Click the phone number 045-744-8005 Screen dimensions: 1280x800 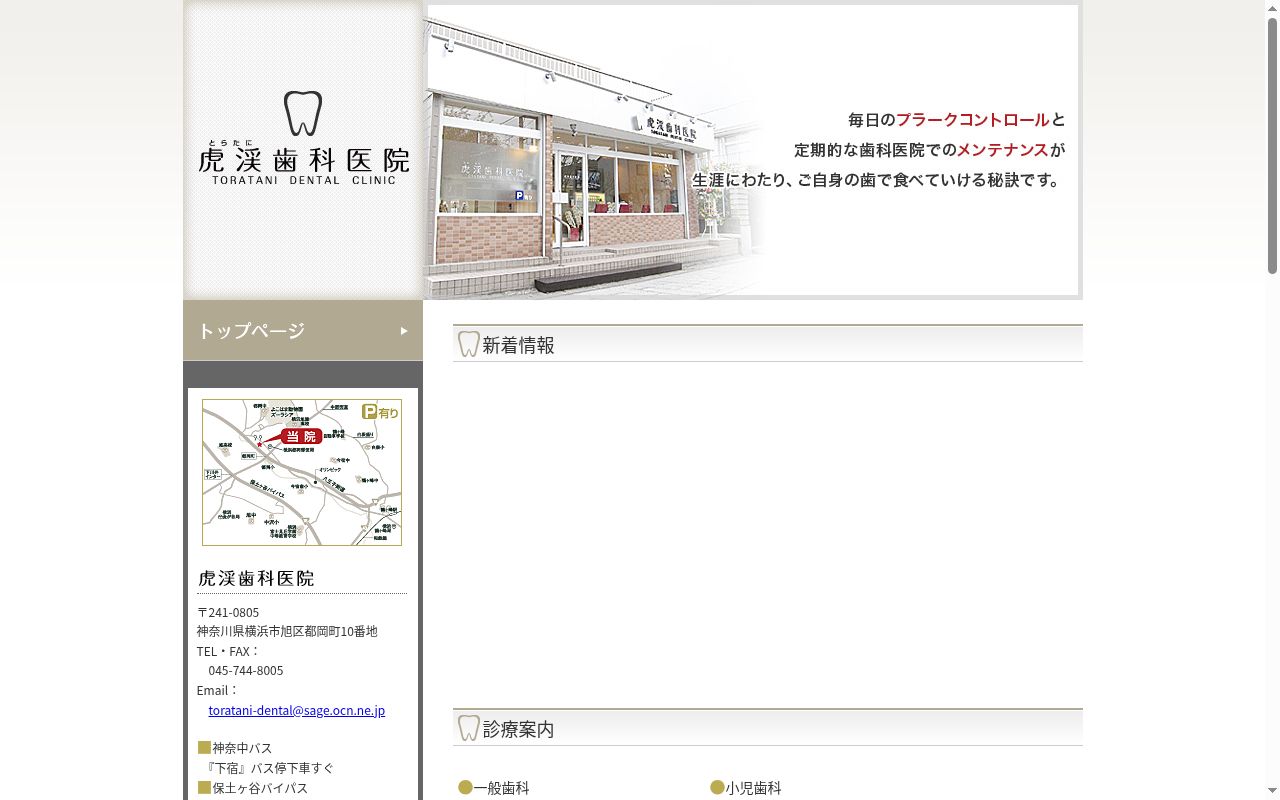click(246, 670)
